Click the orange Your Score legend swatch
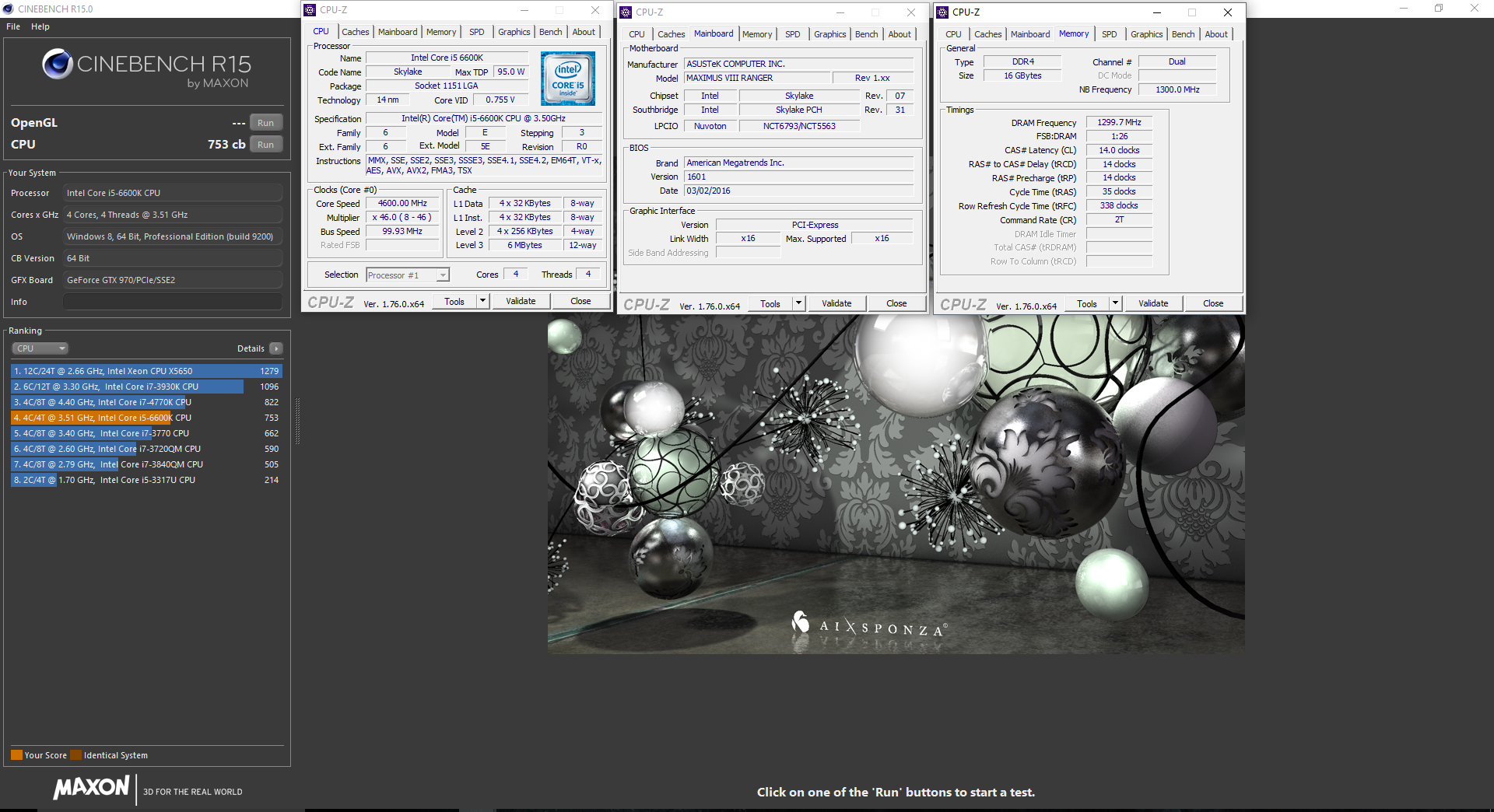Viewport: 1494px width, 812px height. click(x=16, y=755)
